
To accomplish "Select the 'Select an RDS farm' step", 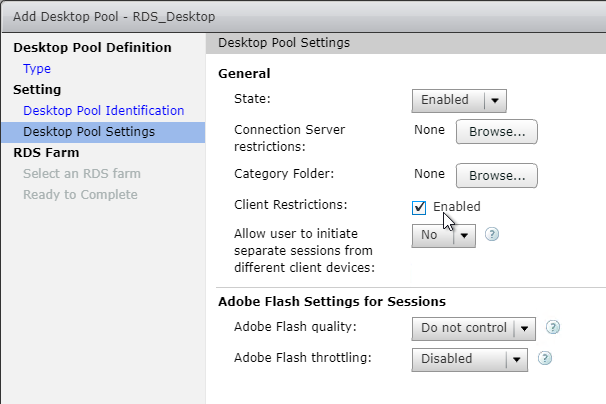I will pos(82,174).
